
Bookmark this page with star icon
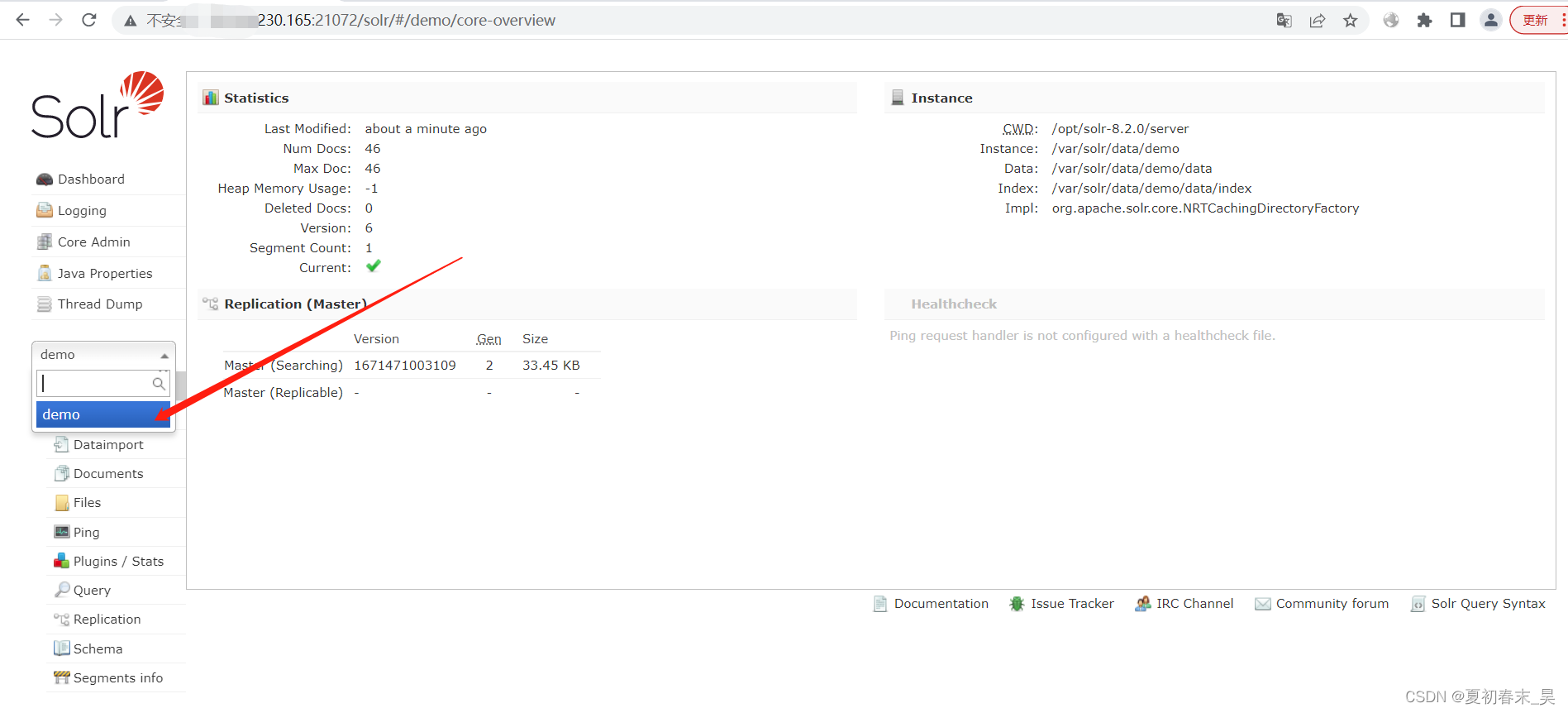click(1351, 21)
